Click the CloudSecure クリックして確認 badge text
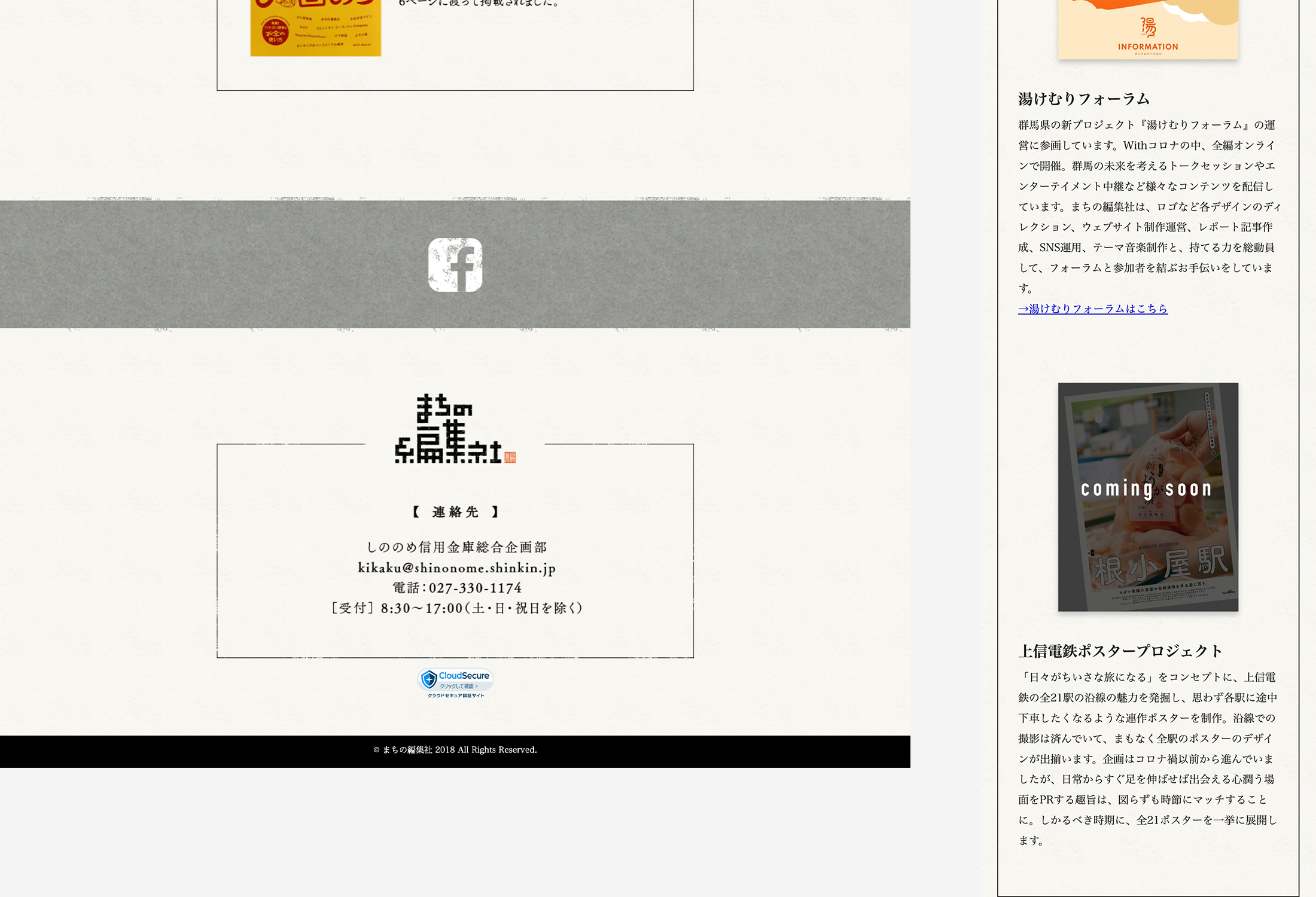Screen dimensions: 1316x897 [x=459, y=686]
